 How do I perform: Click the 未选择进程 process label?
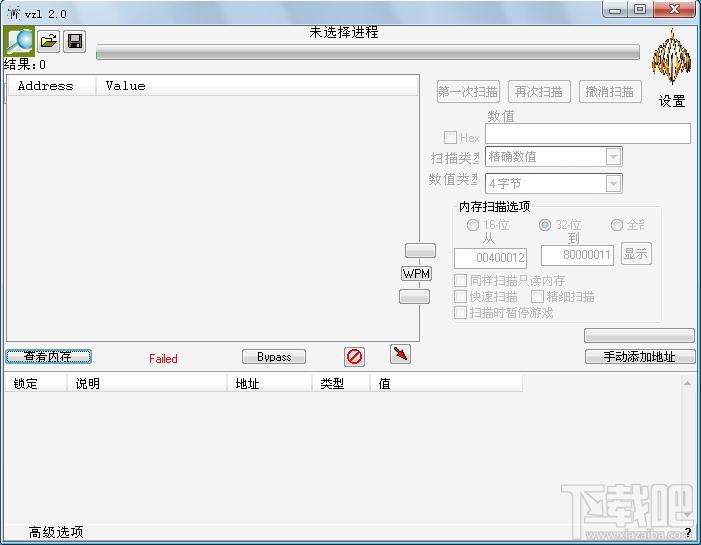click(x=344, y=32)
